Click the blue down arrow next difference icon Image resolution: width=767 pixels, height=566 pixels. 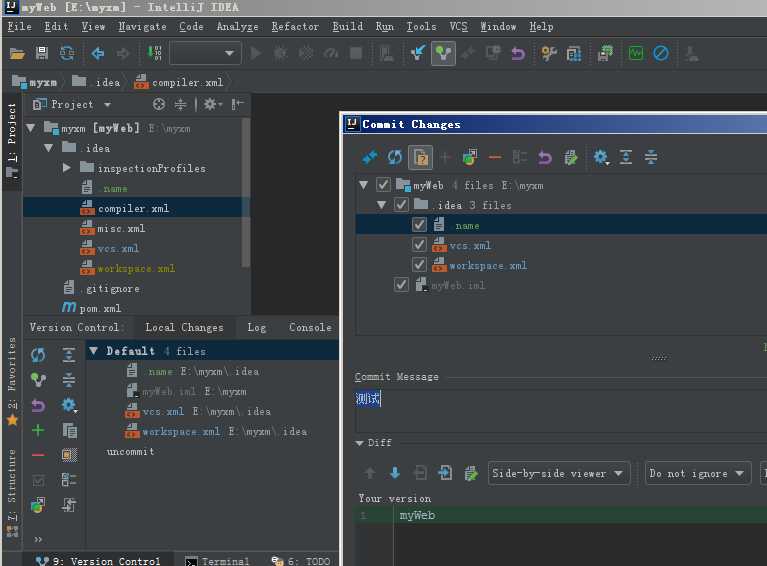[395, 473]
